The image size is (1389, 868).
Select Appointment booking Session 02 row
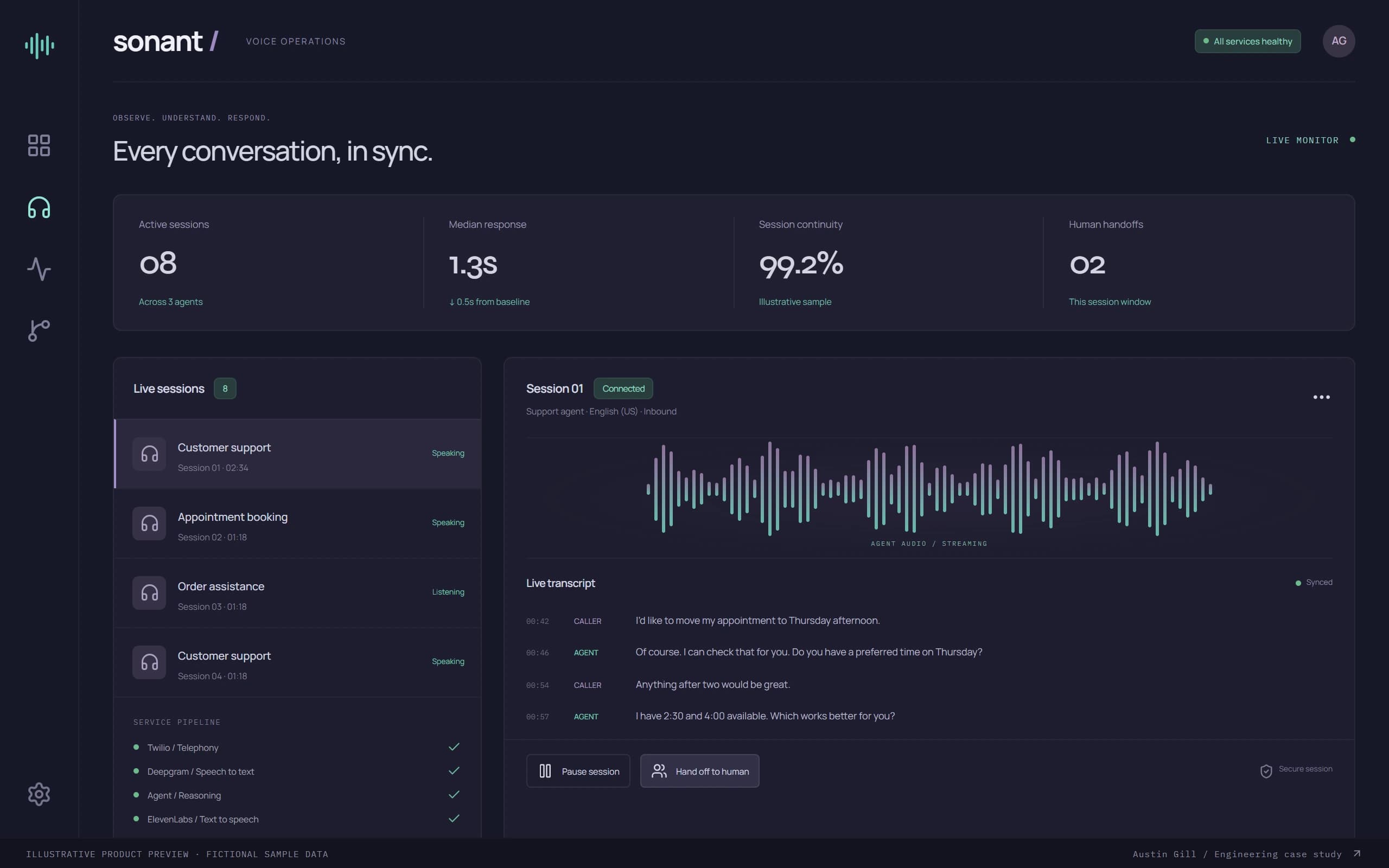tap(297, 524)
